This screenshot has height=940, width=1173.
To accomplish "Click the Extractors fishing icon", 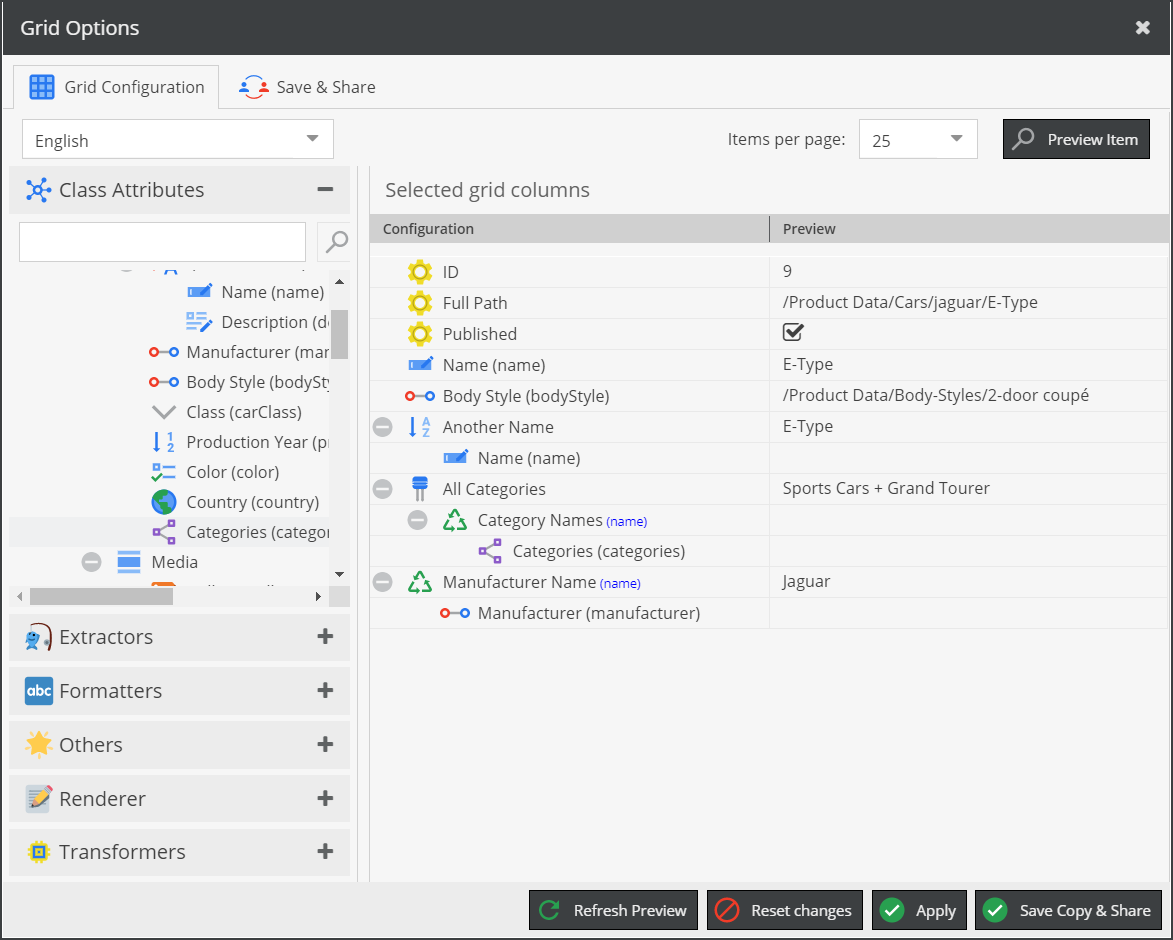I will (38, 637).
